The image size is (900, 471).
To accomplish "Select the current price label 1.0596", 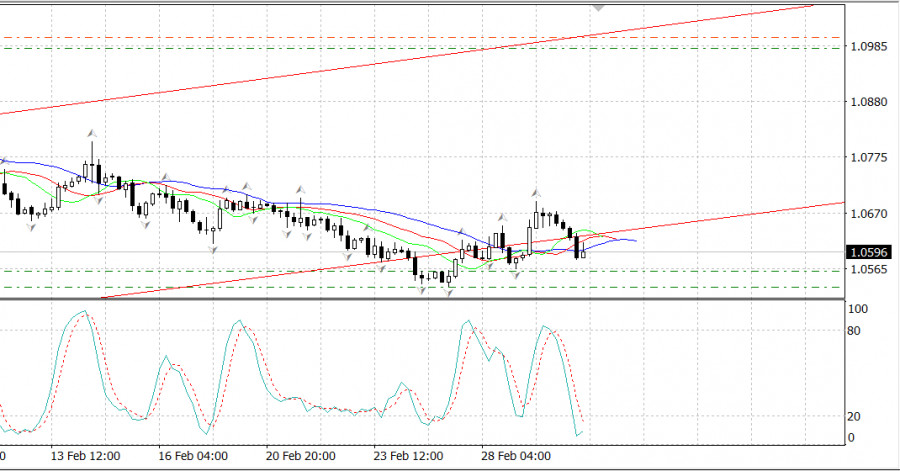I will pyautogui.click(x=867, y=252).
